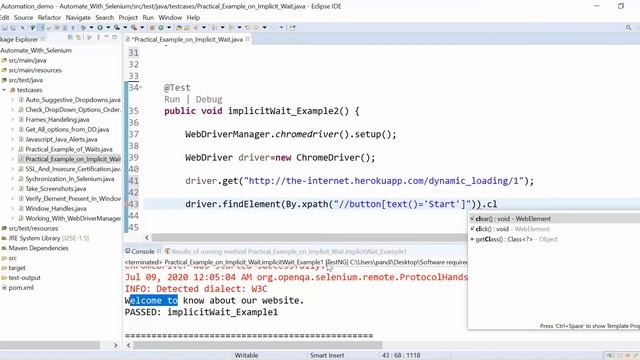Screen dimensions: 640x360
Task: Open dropdown arrow beside New Java Class
Action: coord(169,28)
